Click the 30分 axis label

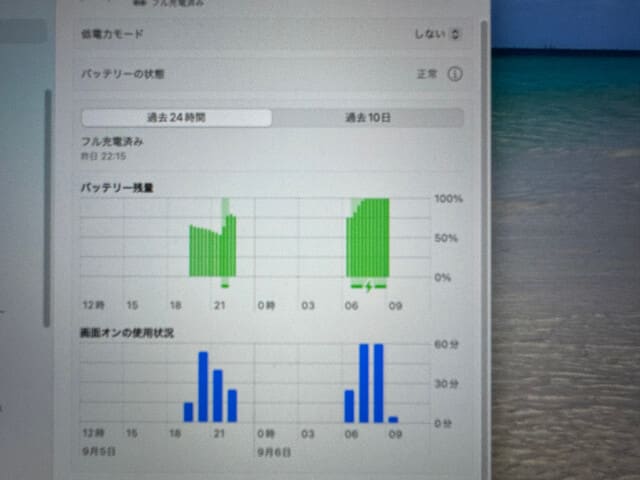click(x=446, y=384)
